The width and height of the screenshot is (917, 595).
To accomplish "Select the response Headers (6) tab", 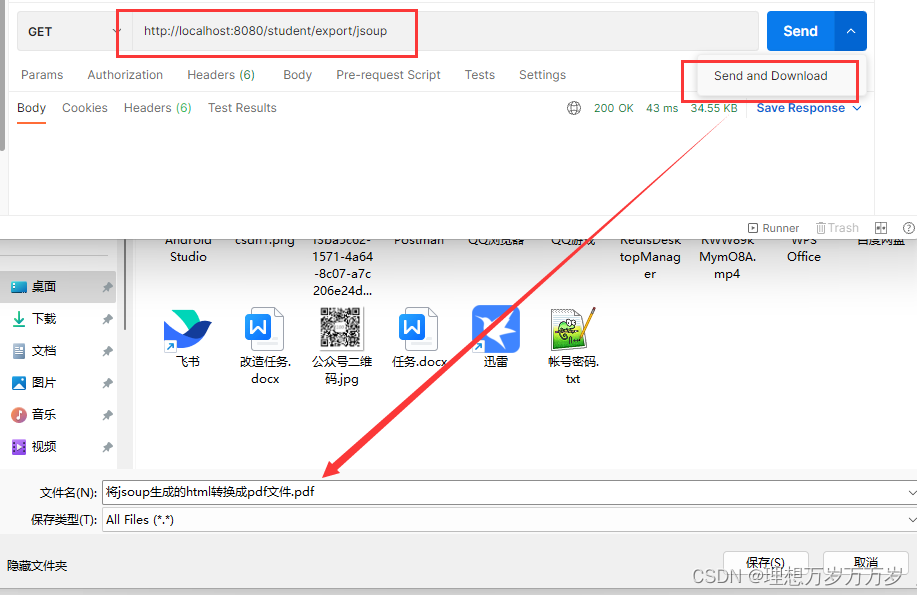I will click(157, 108).
